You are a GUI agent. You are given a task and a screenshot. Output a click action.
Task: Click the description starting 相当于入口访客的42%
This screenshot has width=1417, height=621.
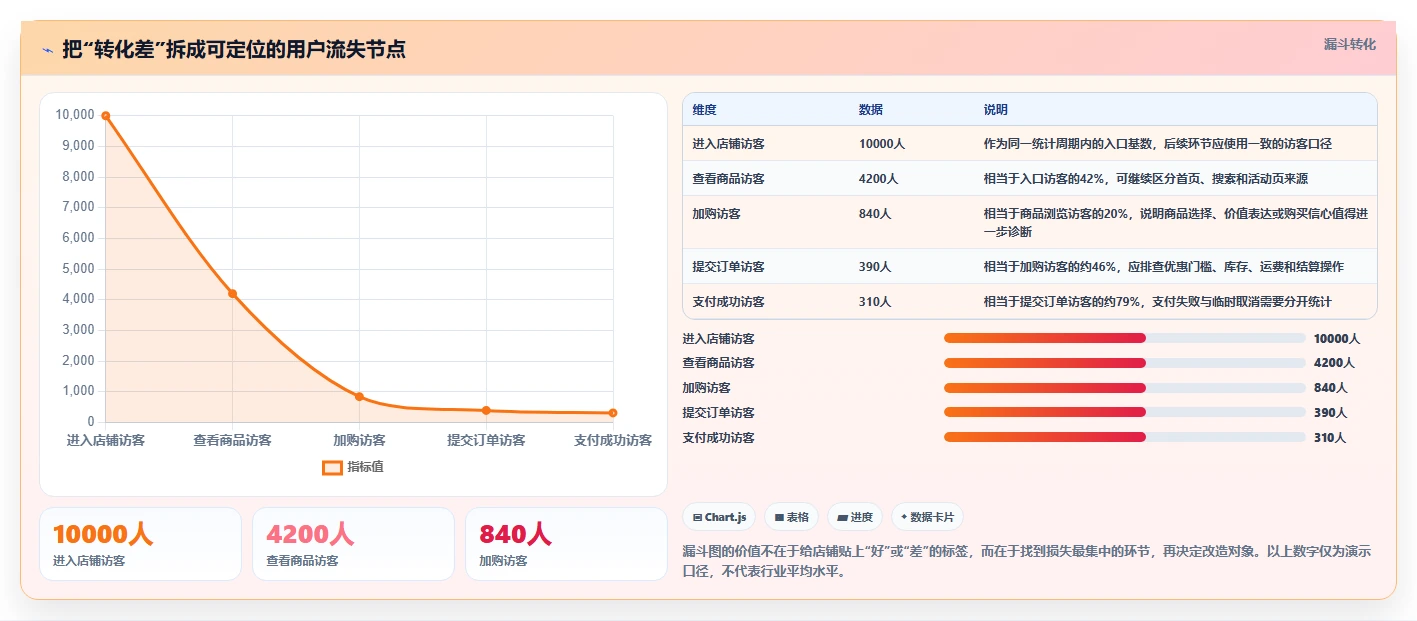[1146, 179]
